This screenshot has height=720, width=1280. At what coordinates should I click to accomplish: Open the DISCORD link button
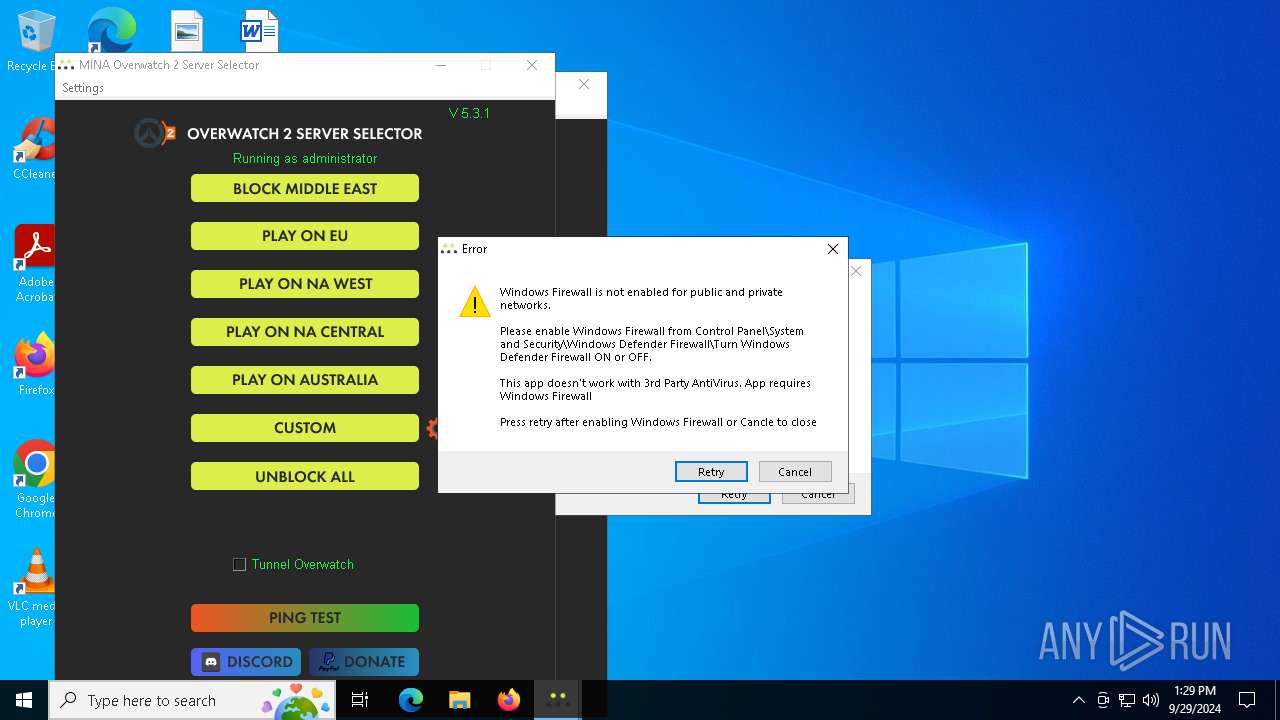(246, 662)
